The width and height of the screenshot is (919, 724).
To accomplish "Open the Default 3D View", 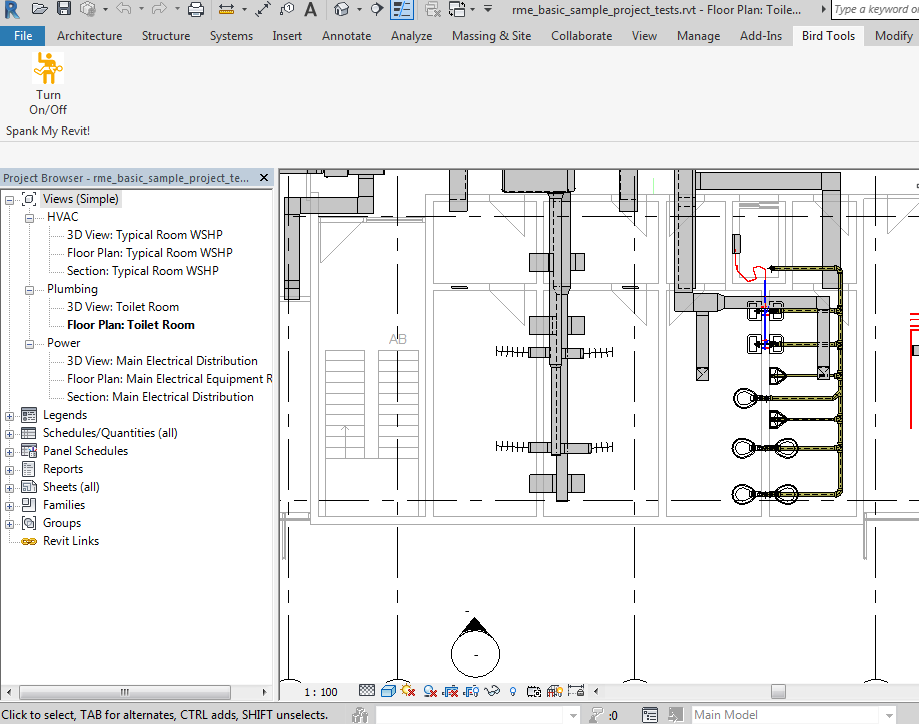I will coord(342,9).
